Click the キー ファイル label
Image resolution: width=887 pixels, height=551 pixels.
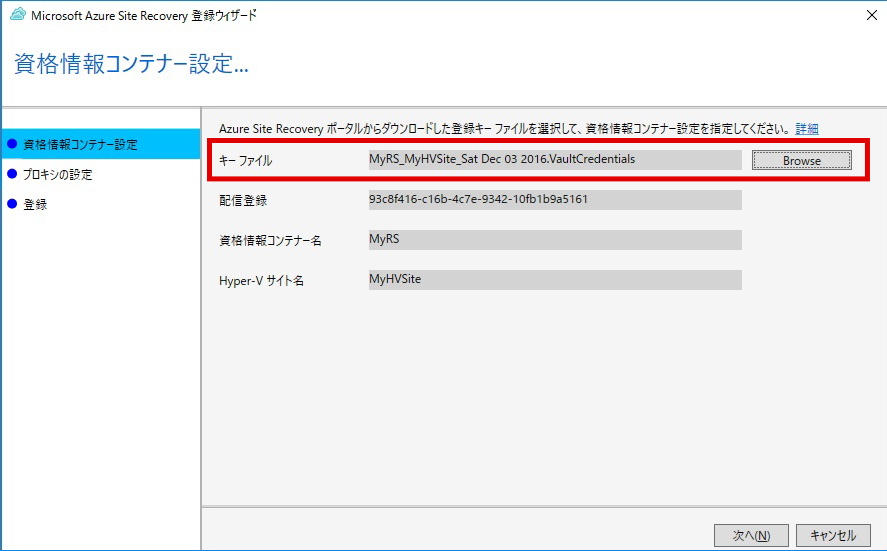246,161
